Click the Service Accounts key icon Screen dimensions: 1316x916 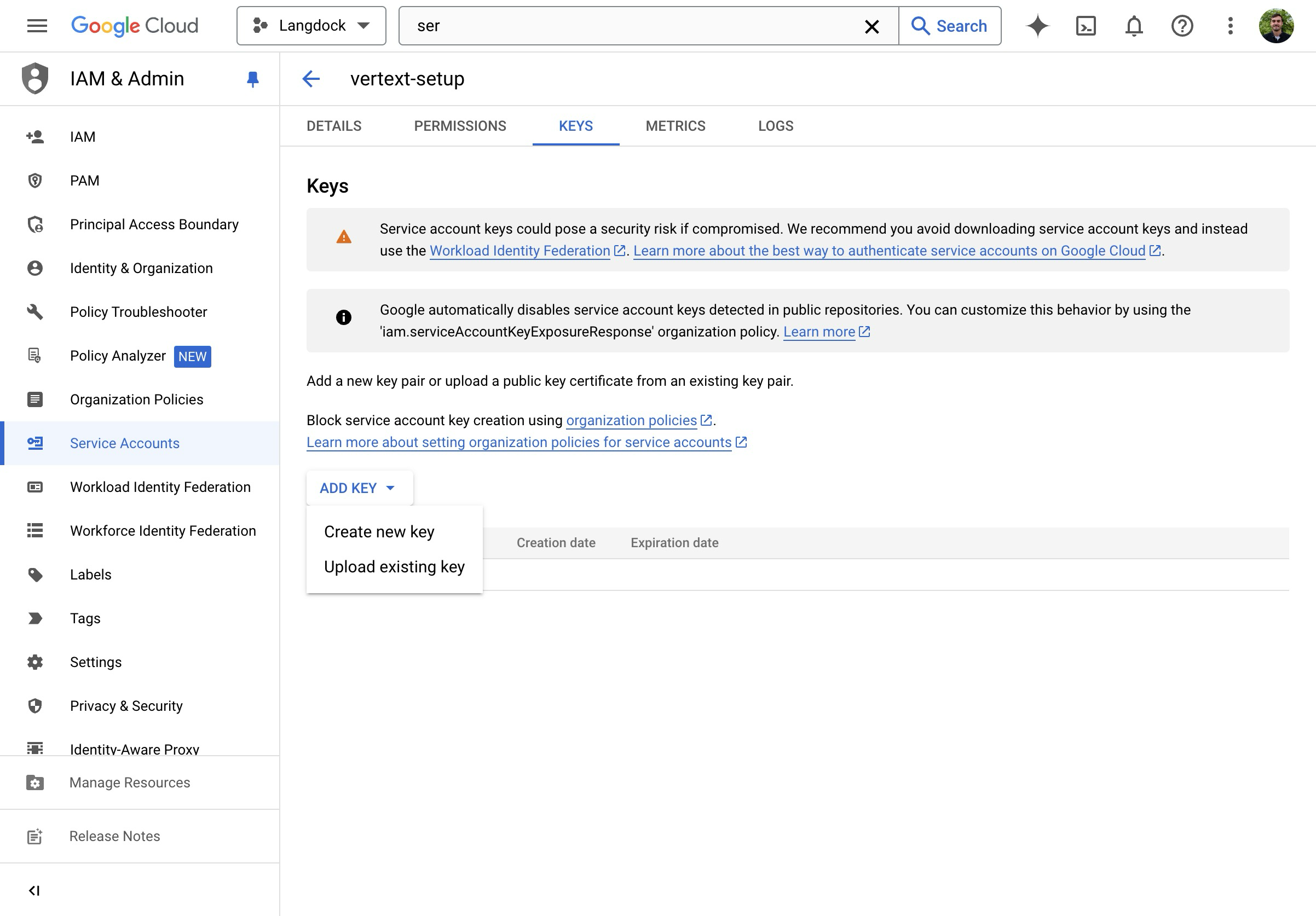click(x=35, y=443)
